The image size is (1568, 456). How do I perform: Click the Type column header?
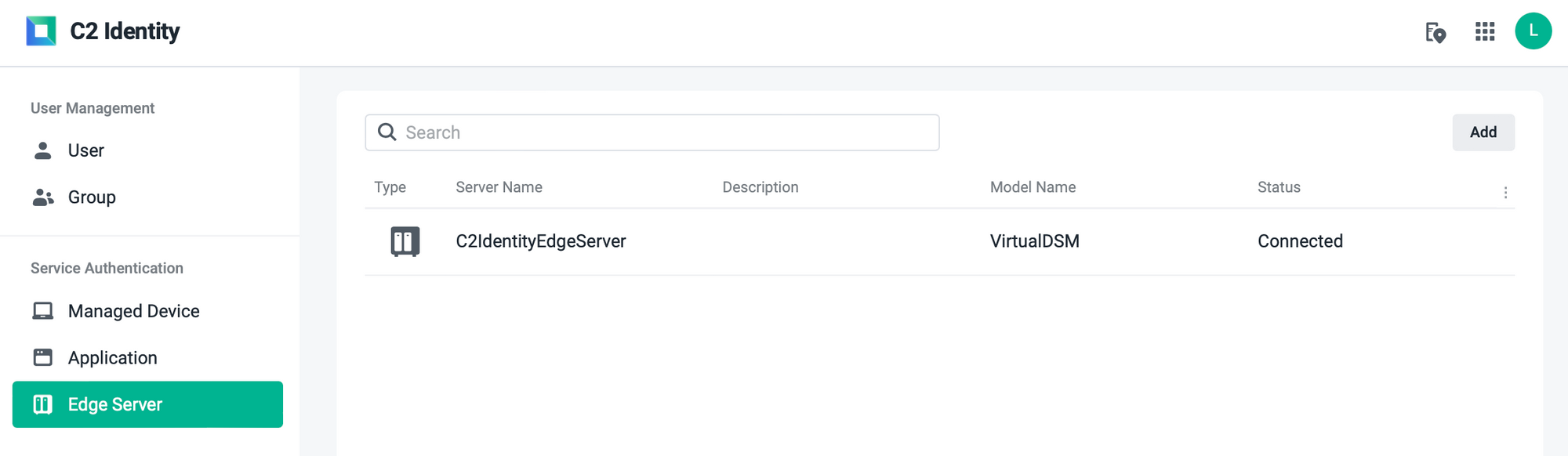pos(390,187)
